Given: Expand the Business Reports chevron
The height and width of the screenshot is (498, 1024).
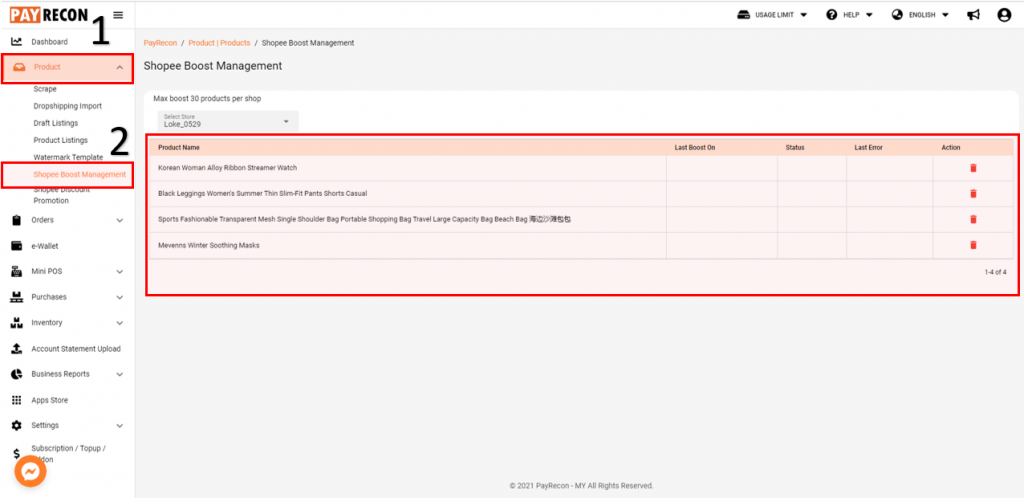Looking at the screenshot, I should coord(120,374).
